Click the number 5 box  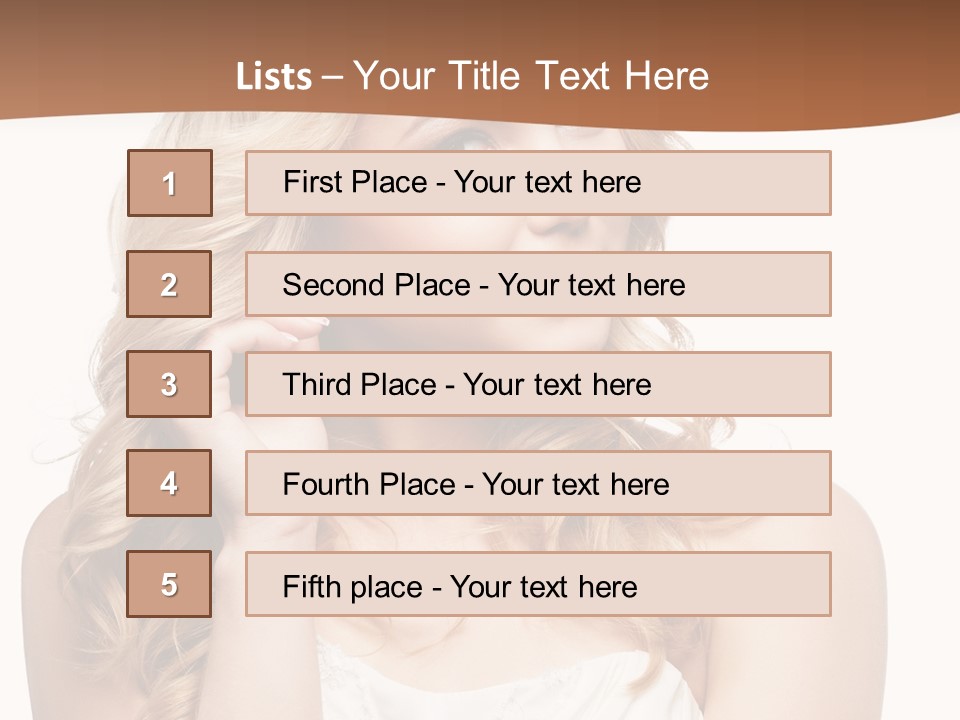(169, 584)
